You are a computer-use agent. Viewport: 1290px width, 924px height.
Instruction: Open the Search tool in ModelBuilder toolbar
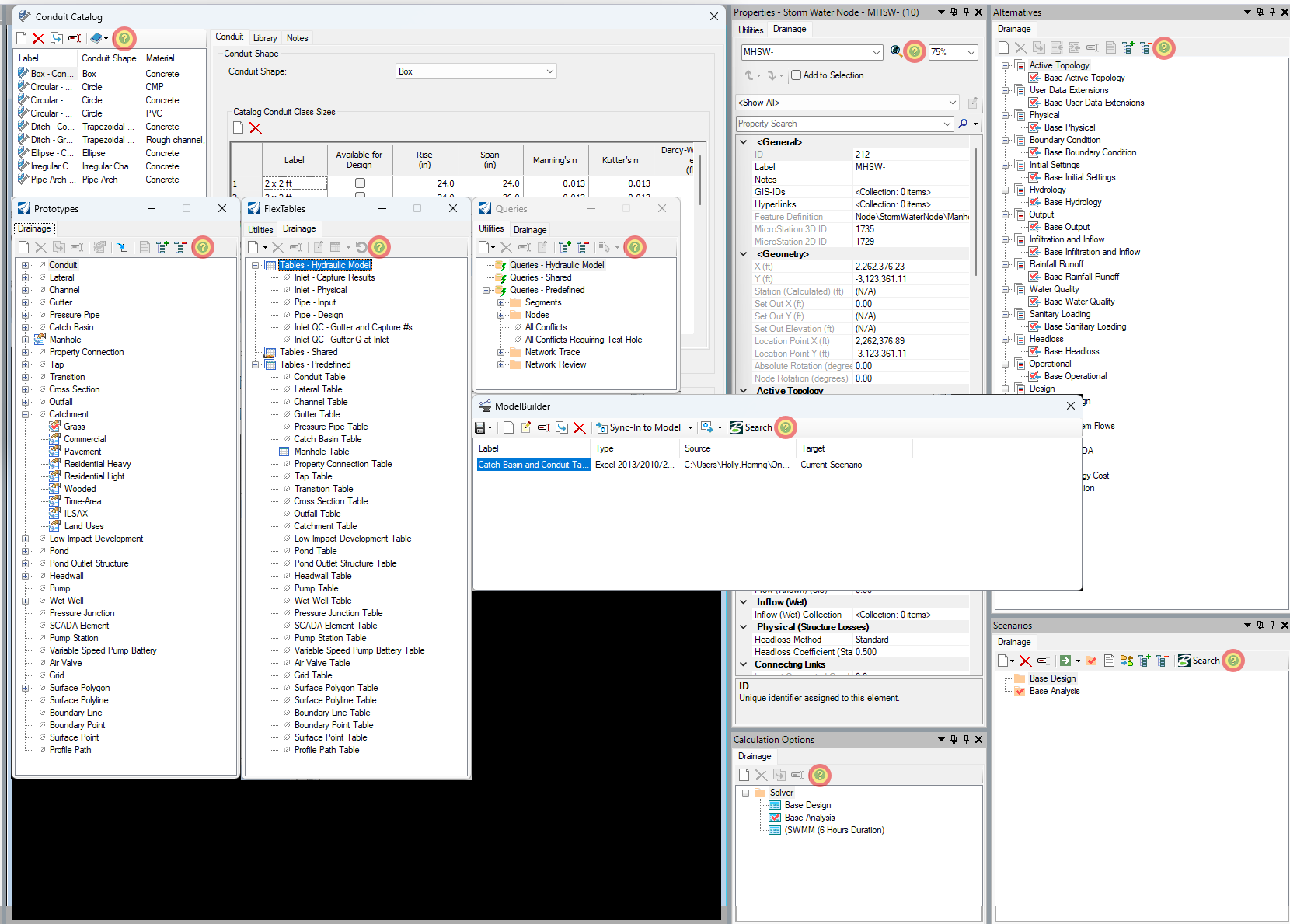click(751, 427)
